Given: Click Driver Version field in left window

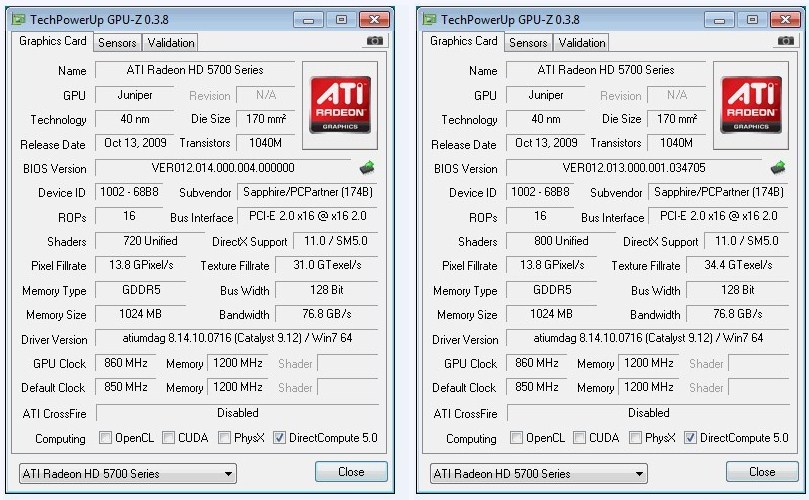Looking at the screenshot, I should (x=237, y=338).
